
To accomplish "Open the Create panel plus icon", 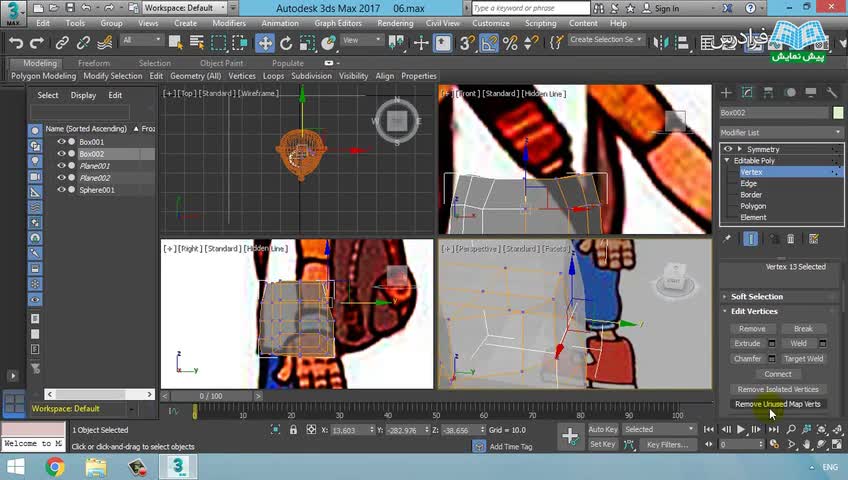I will tap(727, 93).
